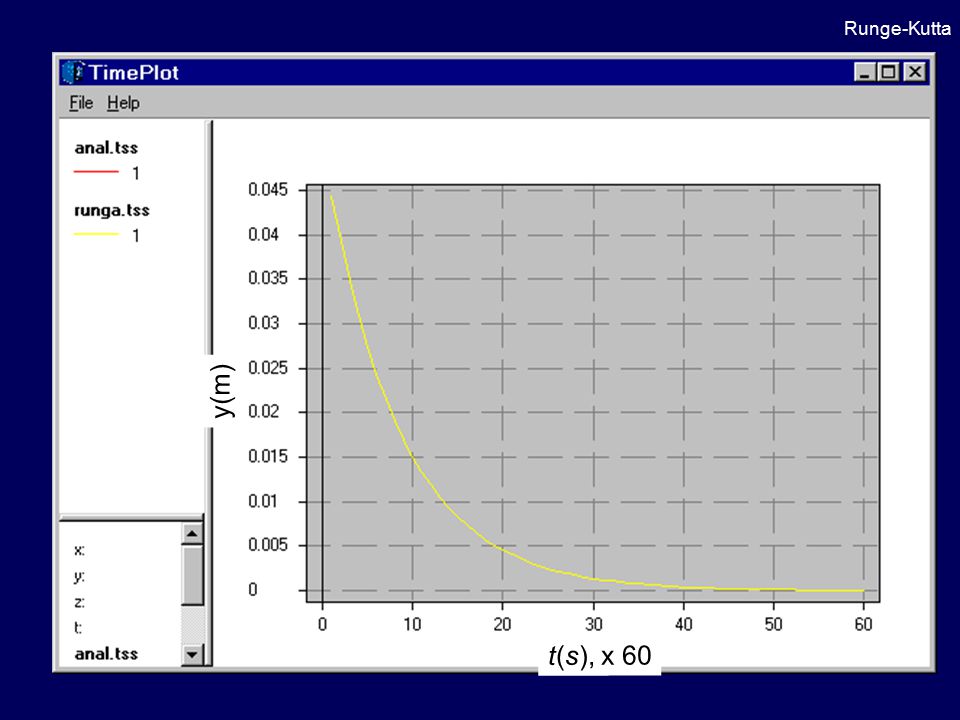
Task: Click the red anal.tss series line swatch
Action: coord(96,172)
